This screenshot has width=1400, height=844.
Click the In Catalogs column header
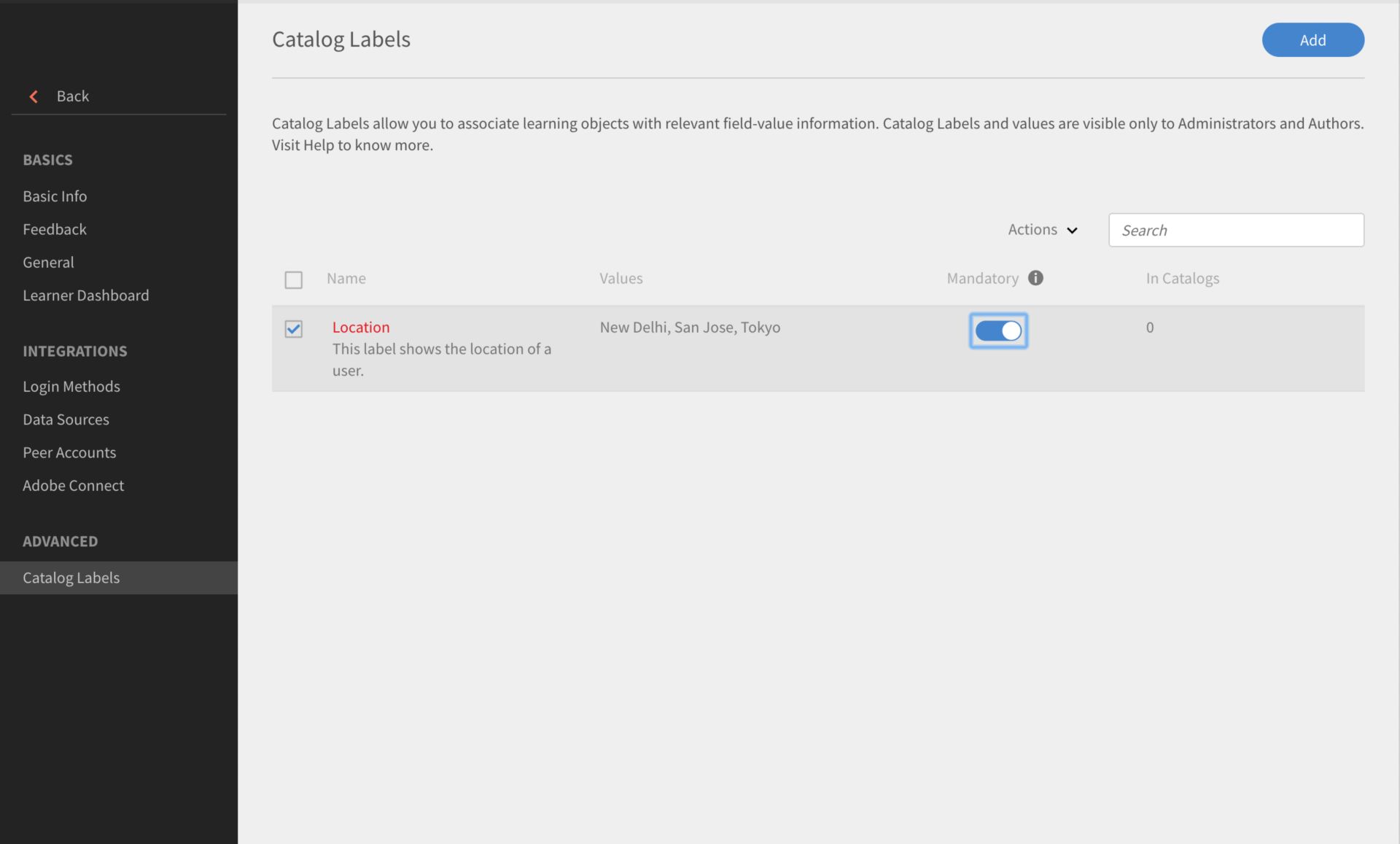[1183, 278]
